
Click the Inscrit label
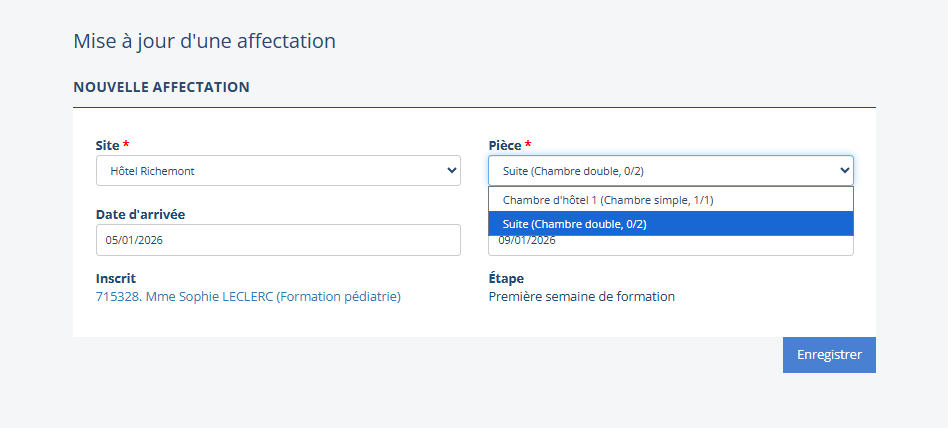(116, 279)
